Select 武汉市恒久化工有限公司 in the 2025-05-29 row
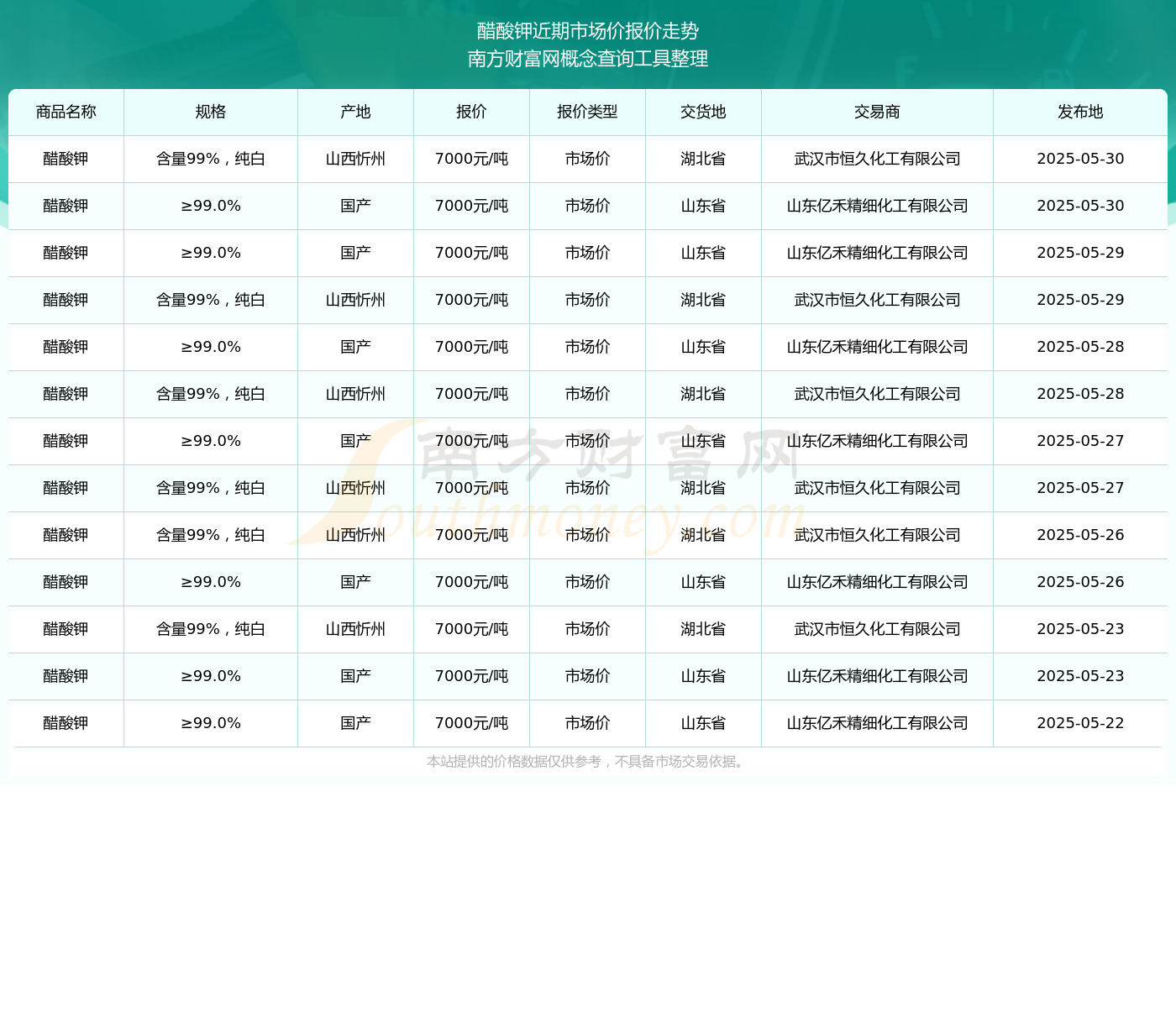This screenshot has width=1176, height=1012. (878, 300)
